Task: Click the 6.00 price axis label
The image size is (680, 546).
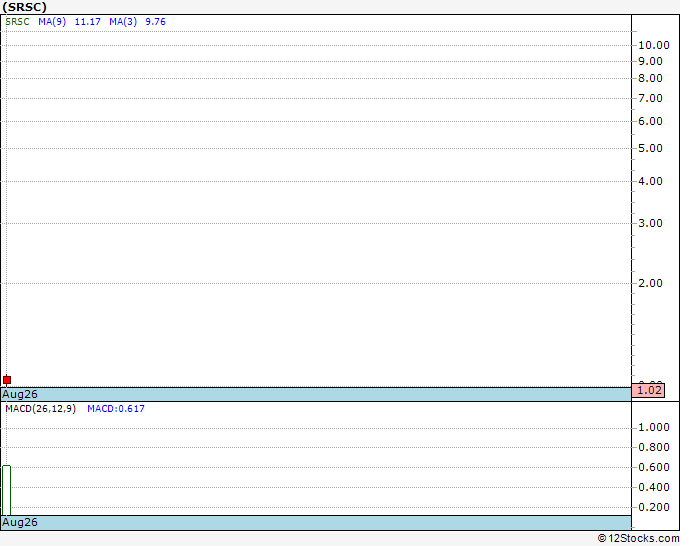Action: pyautogui.click(x=651, y=121)
